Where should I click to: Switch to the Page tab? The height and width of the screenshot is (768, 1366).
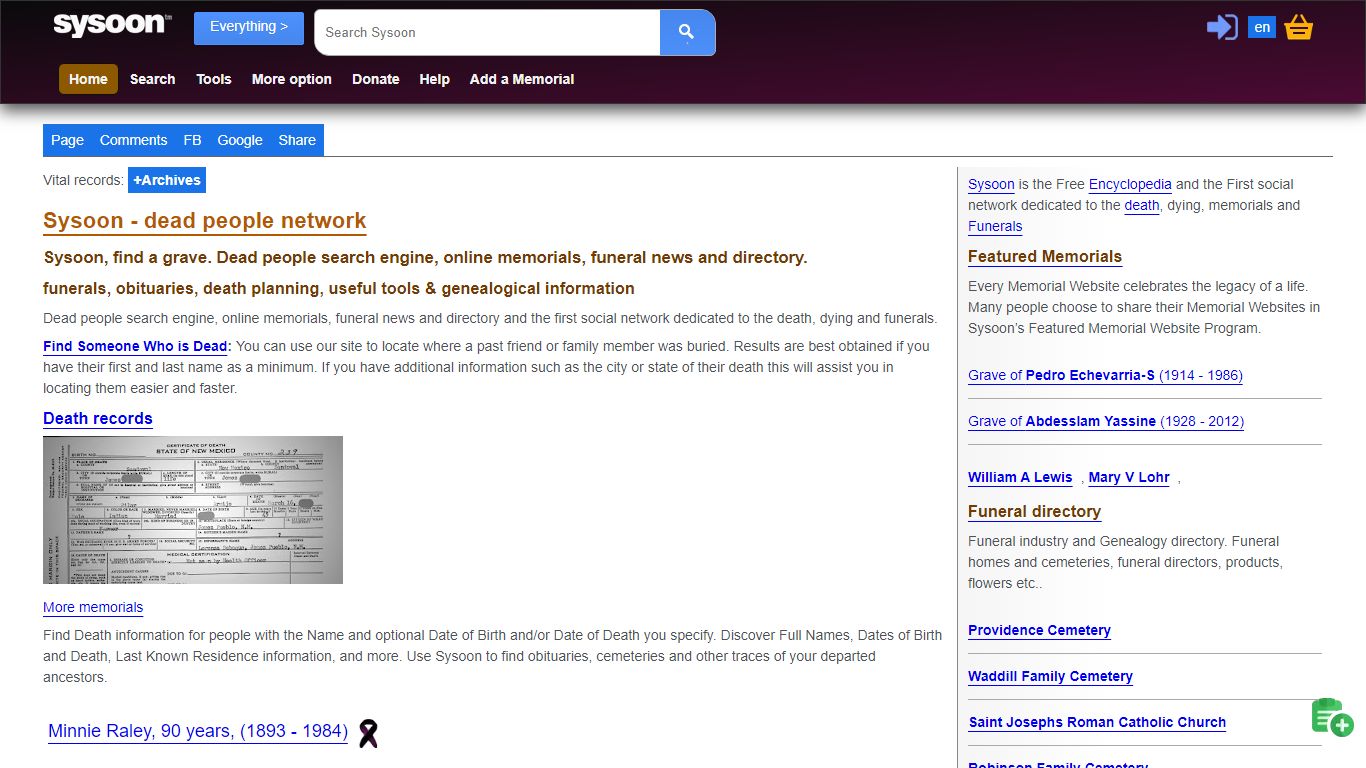[67, 140]
